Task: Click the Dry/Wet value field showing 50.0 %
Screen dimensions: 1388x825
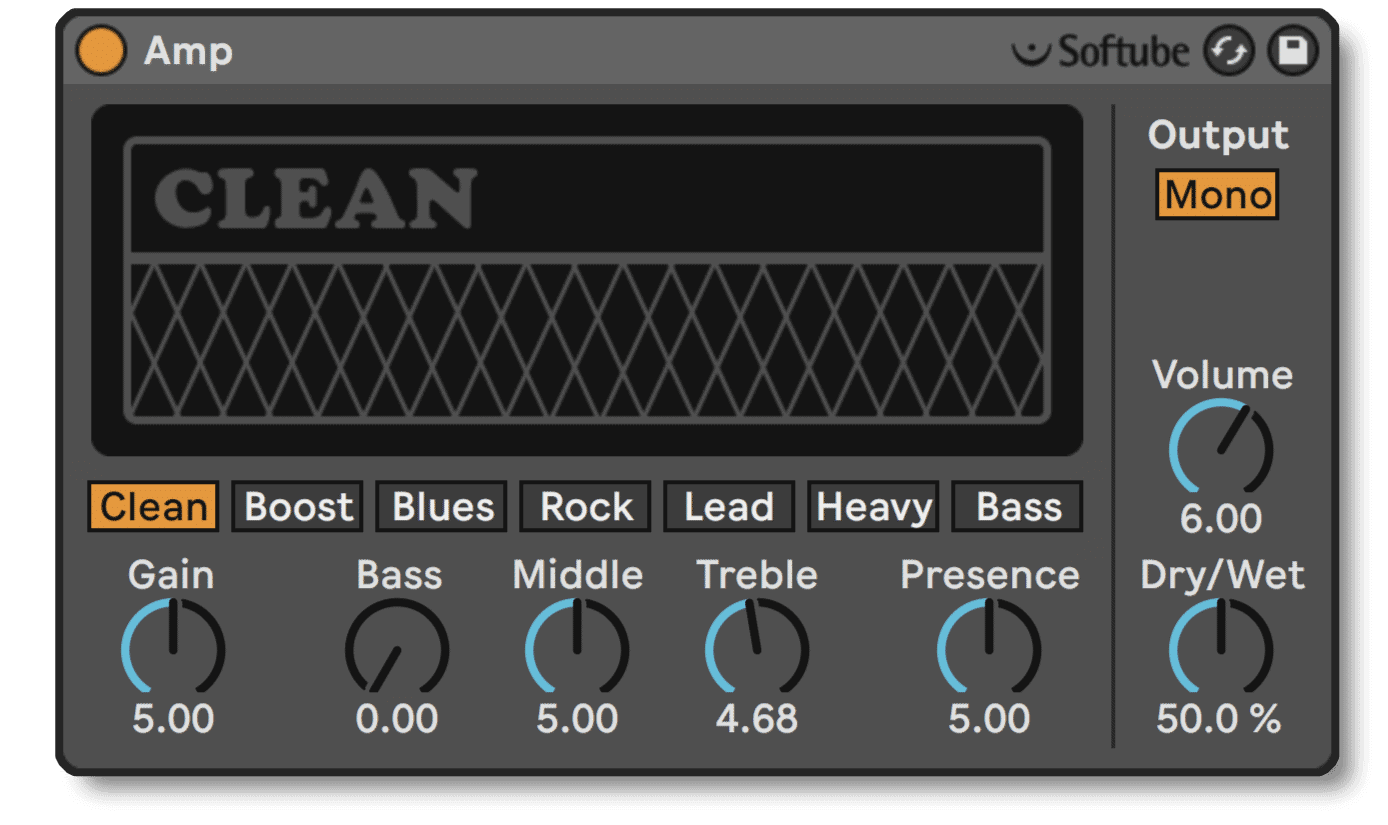Action: pos(1219,719)
